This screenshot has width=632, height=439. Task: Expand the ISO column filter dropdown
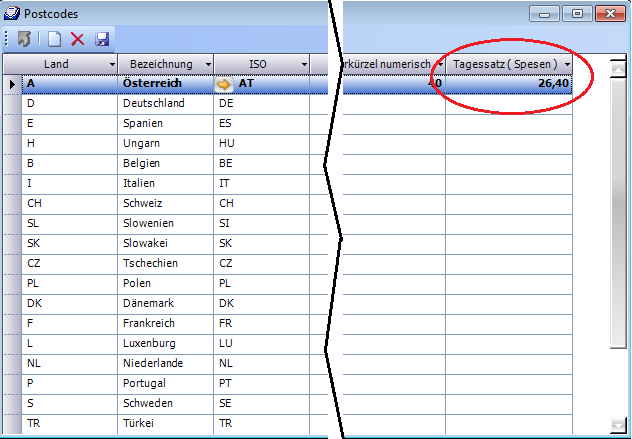click(x=302, y=65)
